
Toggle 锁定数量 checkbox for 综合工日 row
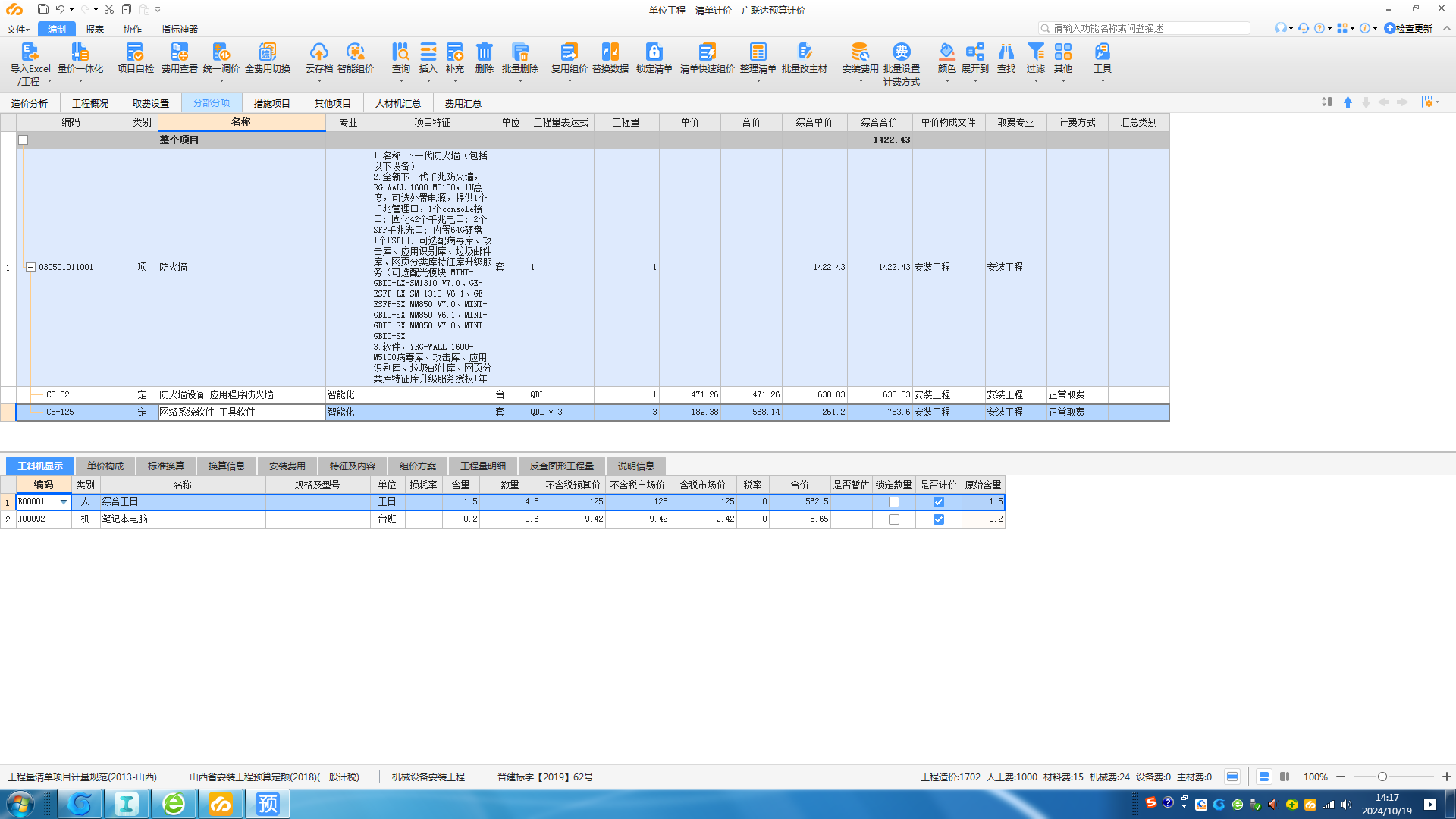(x=894, y=502)
